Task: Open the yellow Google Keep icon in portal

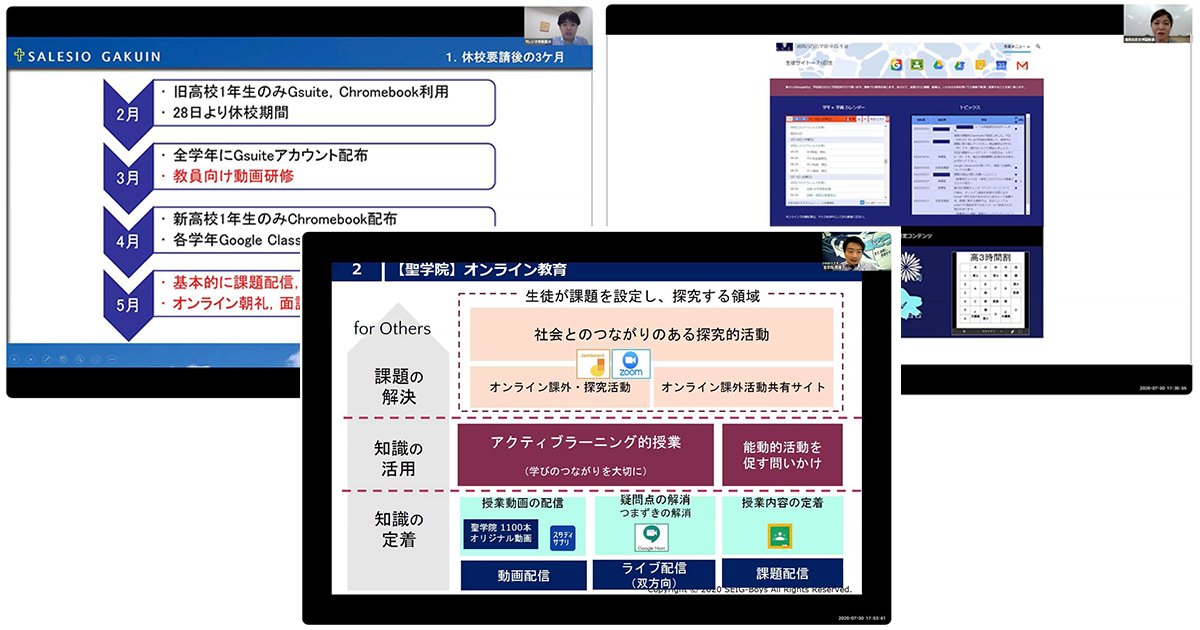Action: pyautogui.click(x=981, y=65)
